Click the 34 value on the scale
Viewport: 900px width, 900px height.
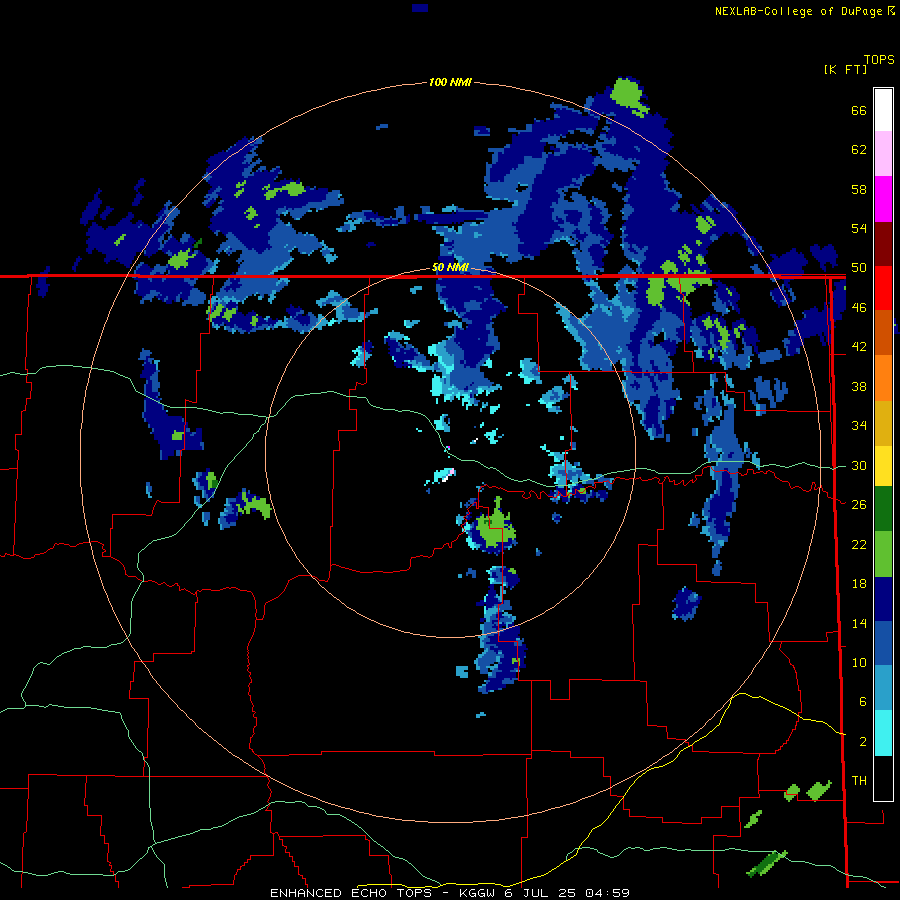click(x=859, y=426)
